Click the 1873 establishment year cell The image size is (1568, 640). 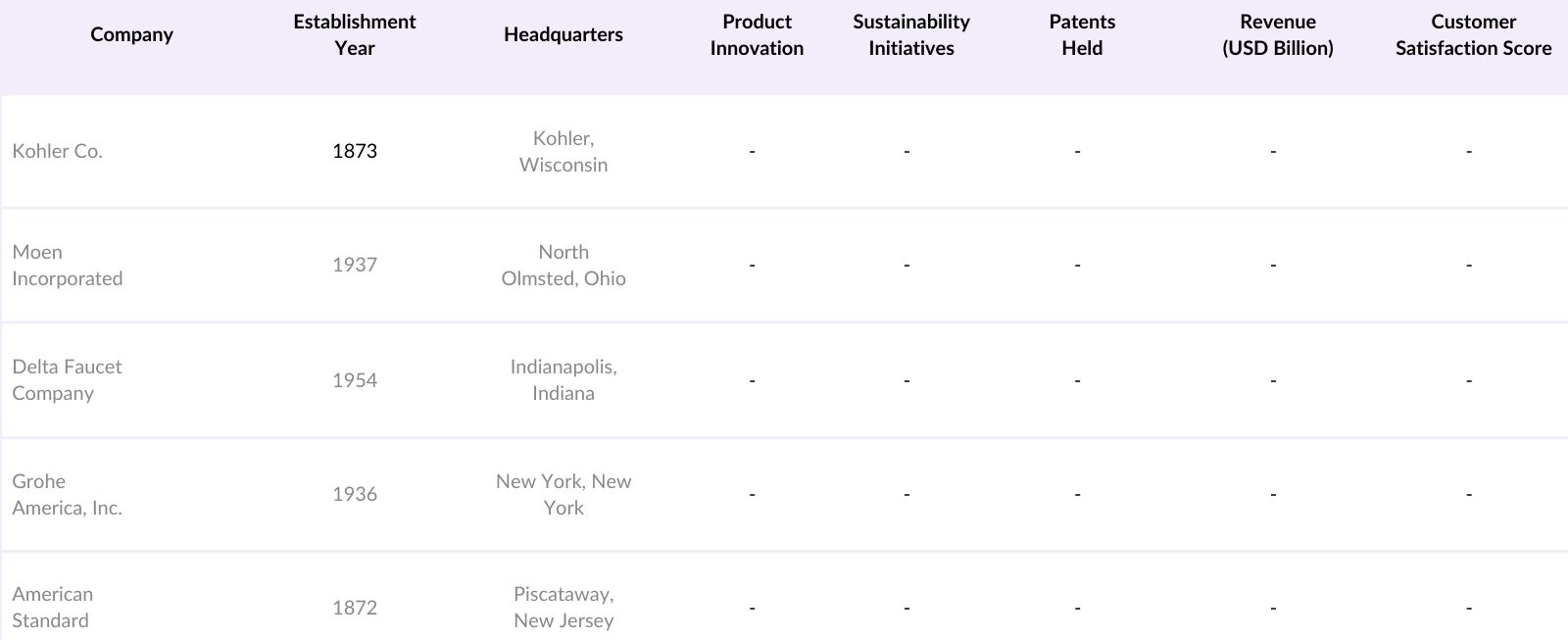pyautogui.click(x=354, y=151)
